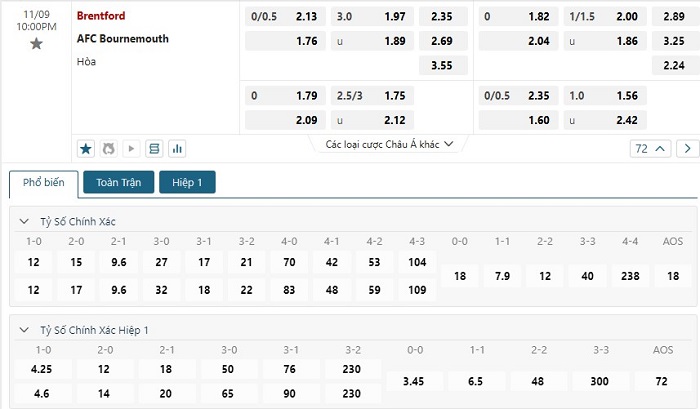This screenshot has width=700, height=409.
Task: Collapse Tỷ Số Chính Xác Hiệp 1 section
Action: pyautogui.click(x=25, y=329)
